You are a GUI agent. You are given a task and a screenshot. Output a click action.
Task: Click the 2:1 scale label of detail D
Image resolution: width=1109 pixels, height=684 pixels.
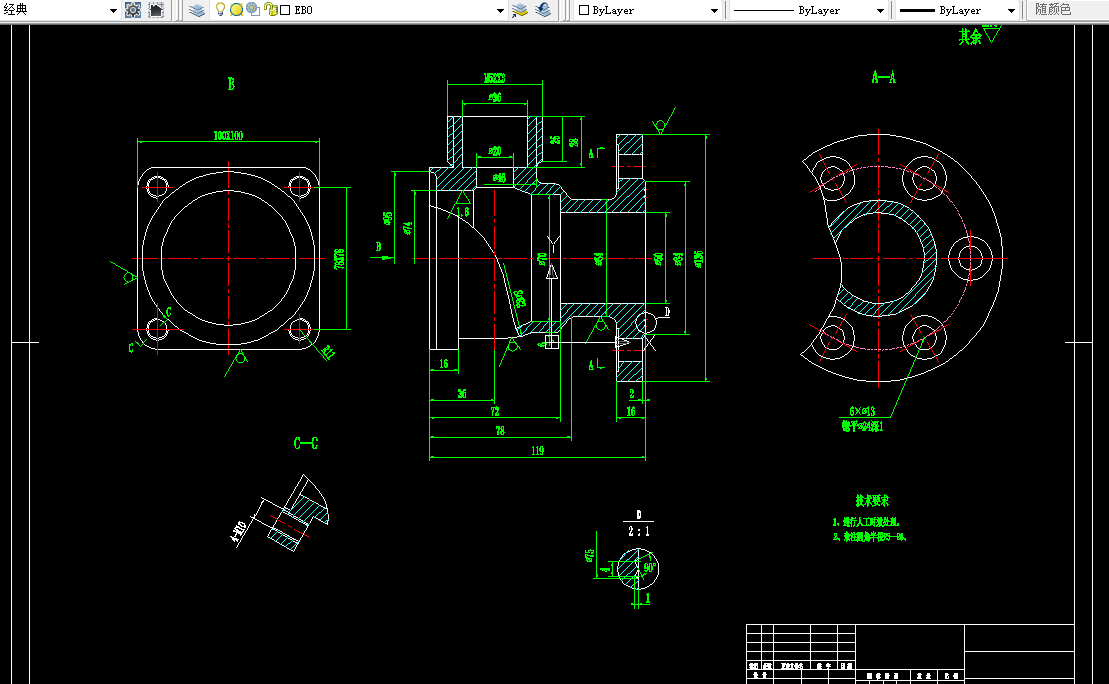[639, 531]
